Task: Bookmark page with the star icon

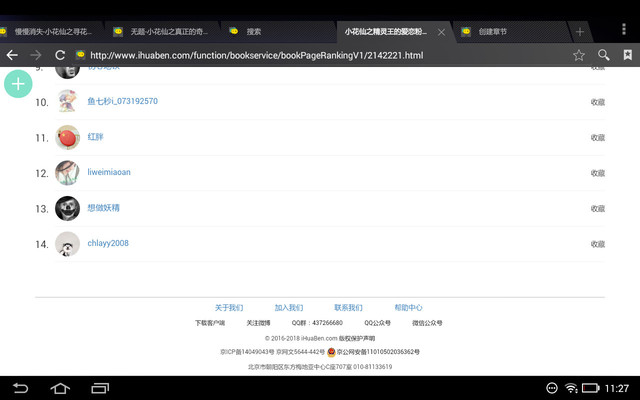Action: 579,55
